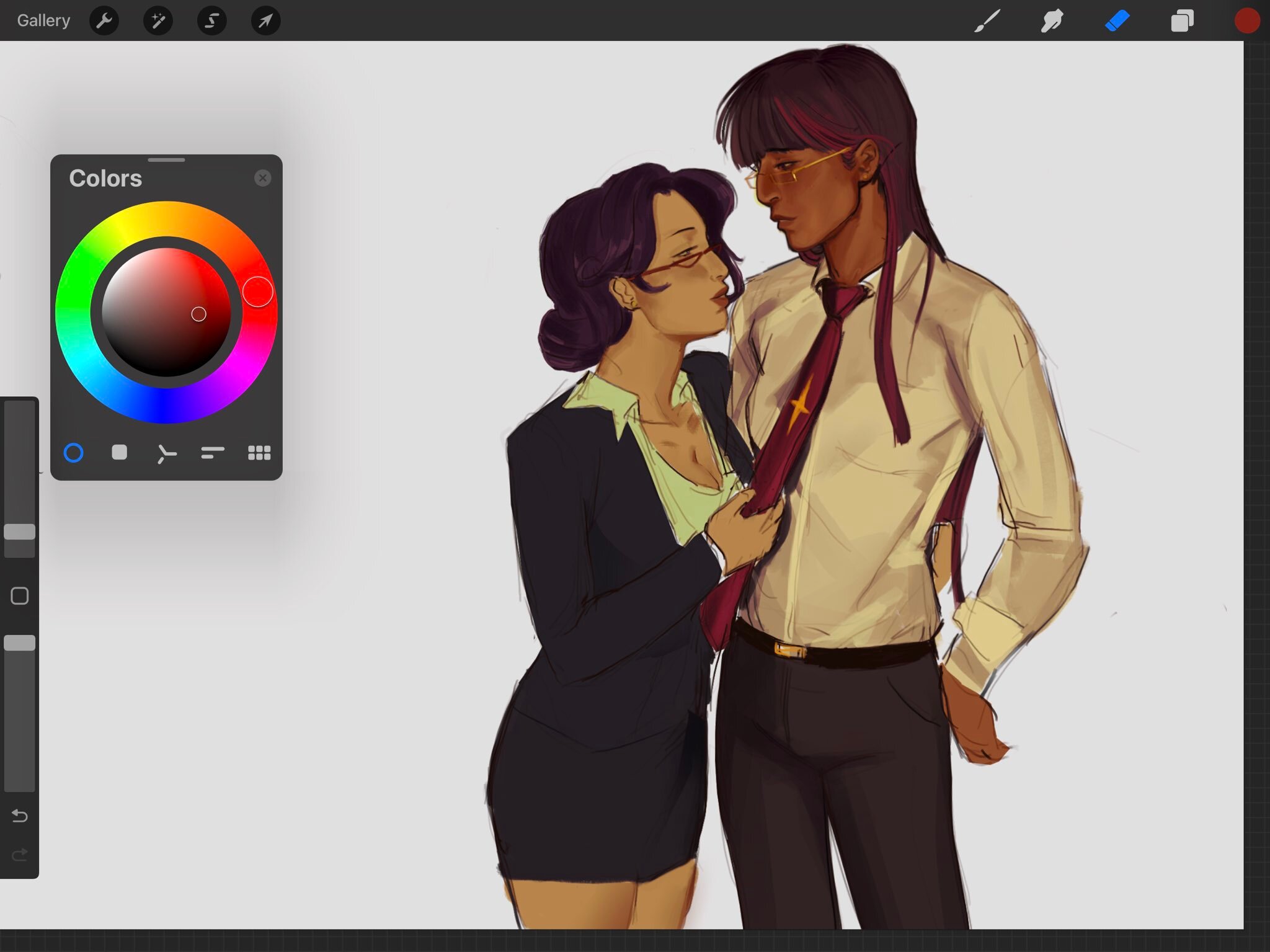Activate the Transform arrow tool

coord(265,21)
